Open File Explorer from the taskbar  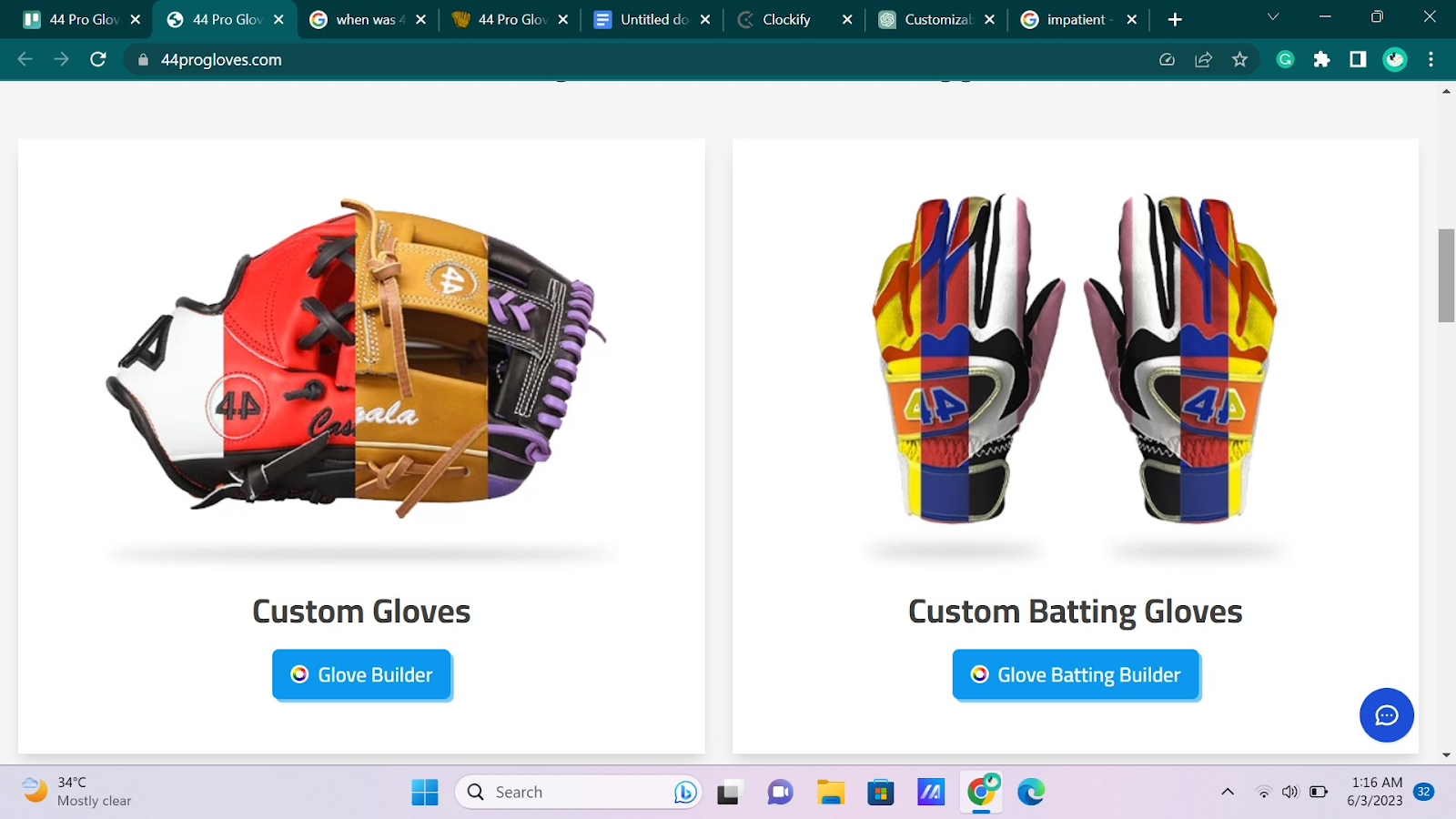(830, 793)
